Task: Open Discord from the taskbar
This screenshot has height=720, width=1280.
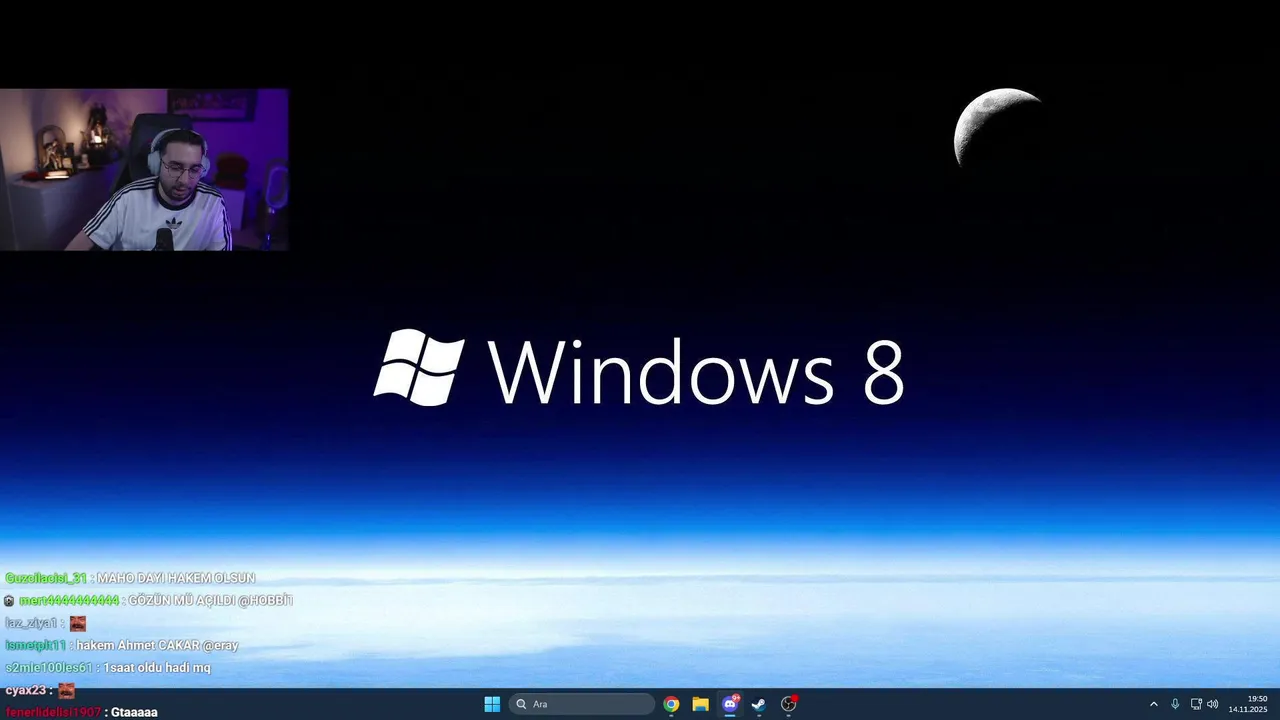Action: (x=730, y=704)
